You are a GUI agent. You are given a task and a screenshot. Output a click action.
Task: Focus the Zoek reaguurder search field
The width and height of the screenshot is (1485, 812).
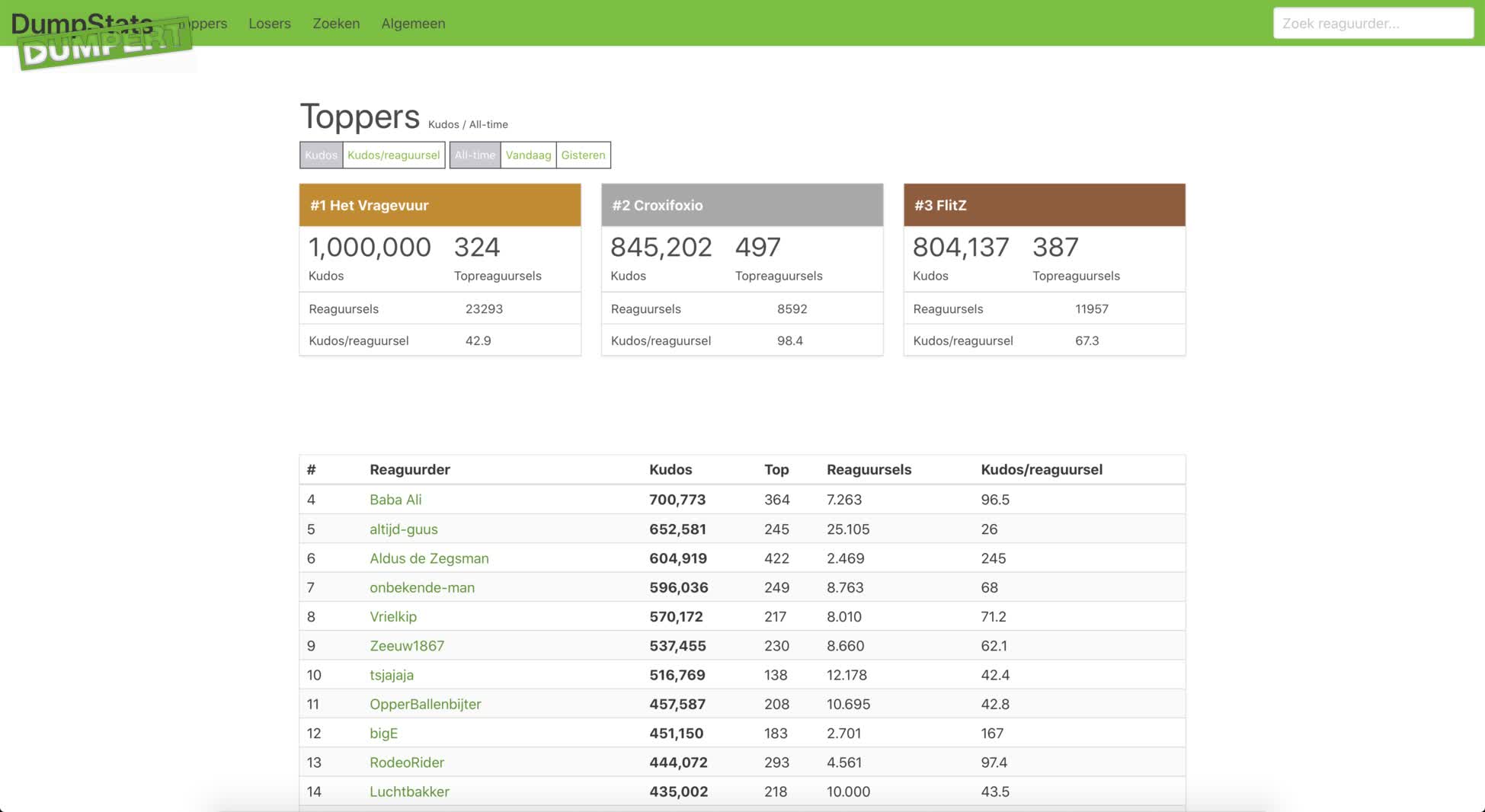click(x=1372, y=24)
